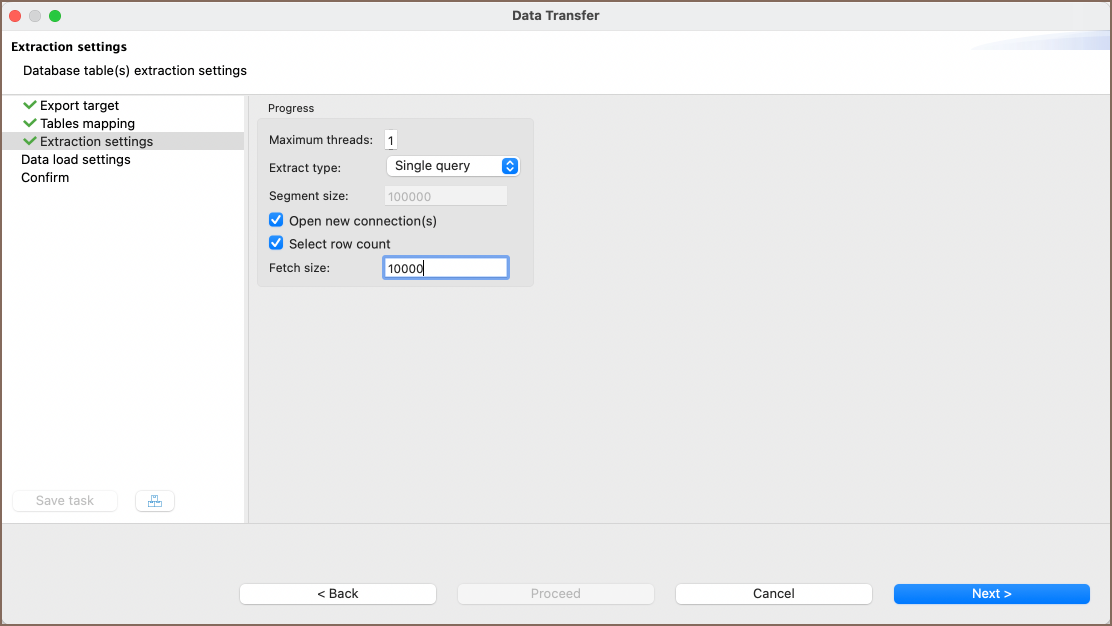
Task: Click into the Fetch size field
Action: (x=446, y=268)
